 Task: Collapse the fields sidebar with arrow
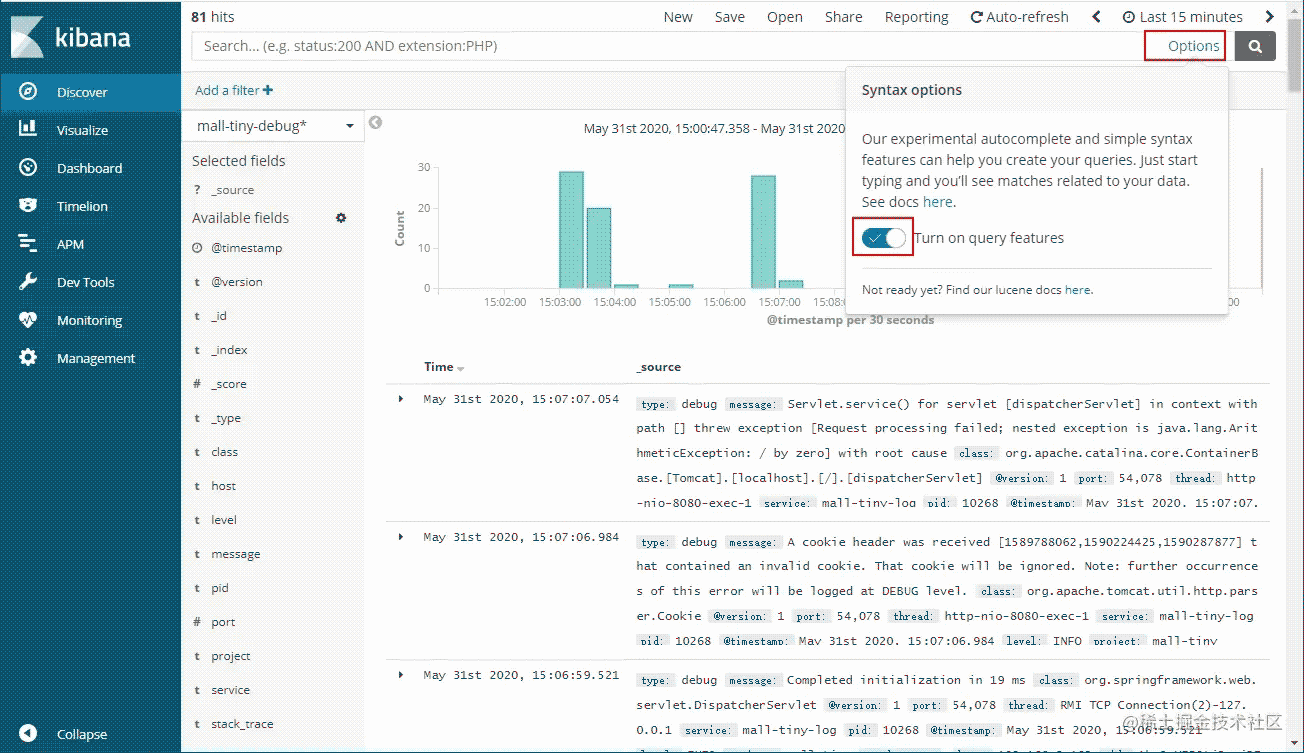(376, 123)
